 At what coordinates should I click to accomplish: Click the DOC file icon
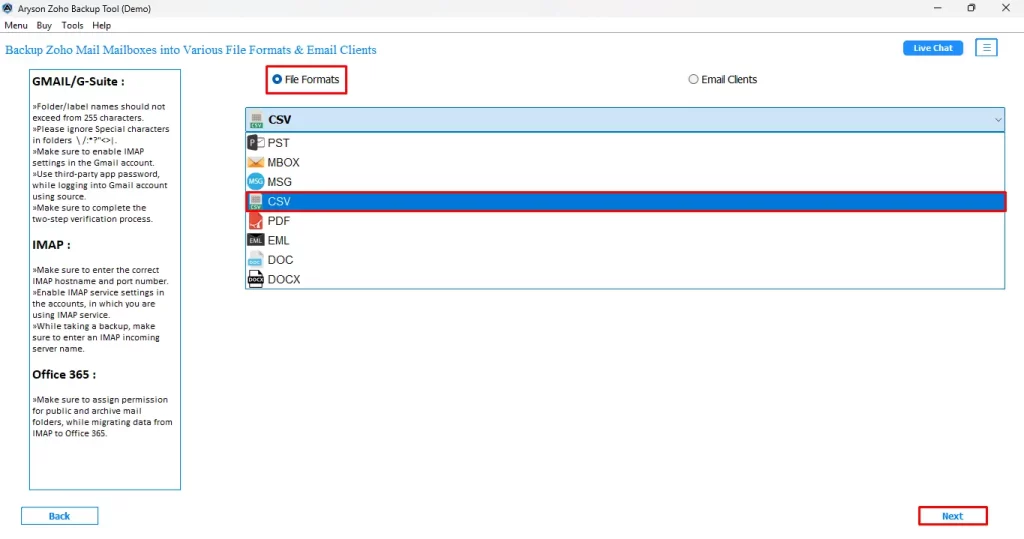[256, 259]
